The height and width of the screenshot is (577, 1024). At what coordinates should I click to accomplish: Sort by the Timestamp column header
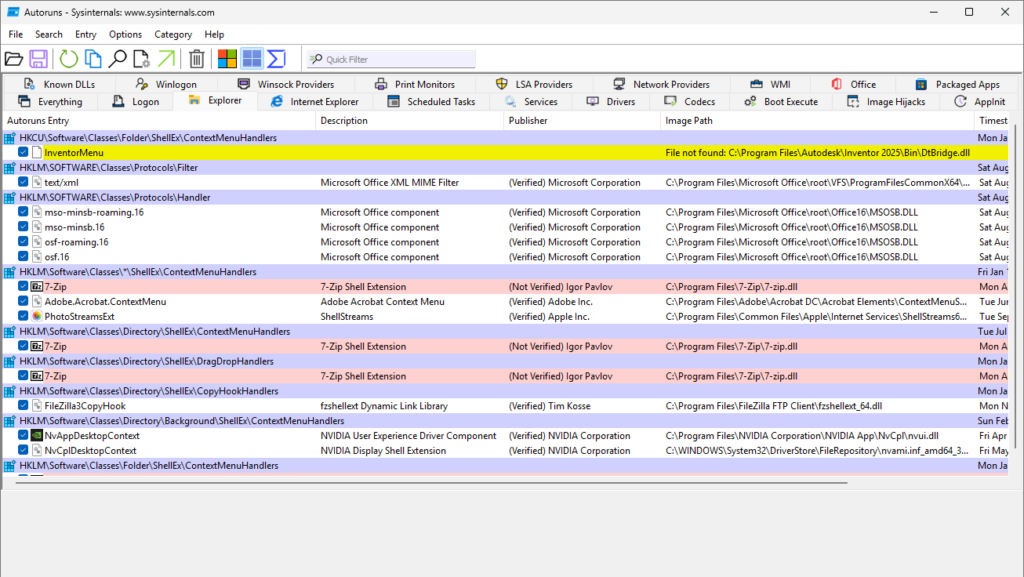point(993,121)
